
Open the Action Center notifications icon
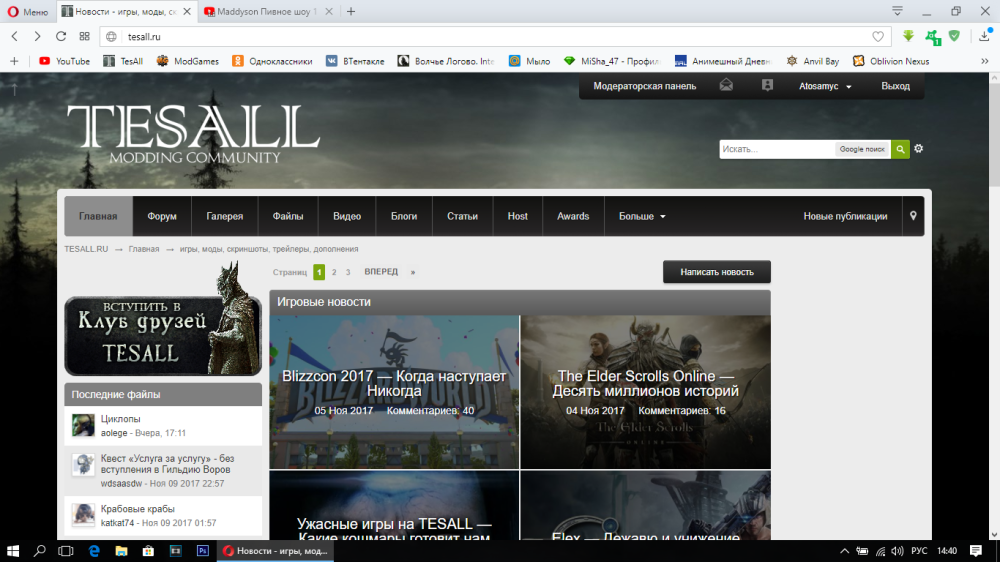point(976,551)
